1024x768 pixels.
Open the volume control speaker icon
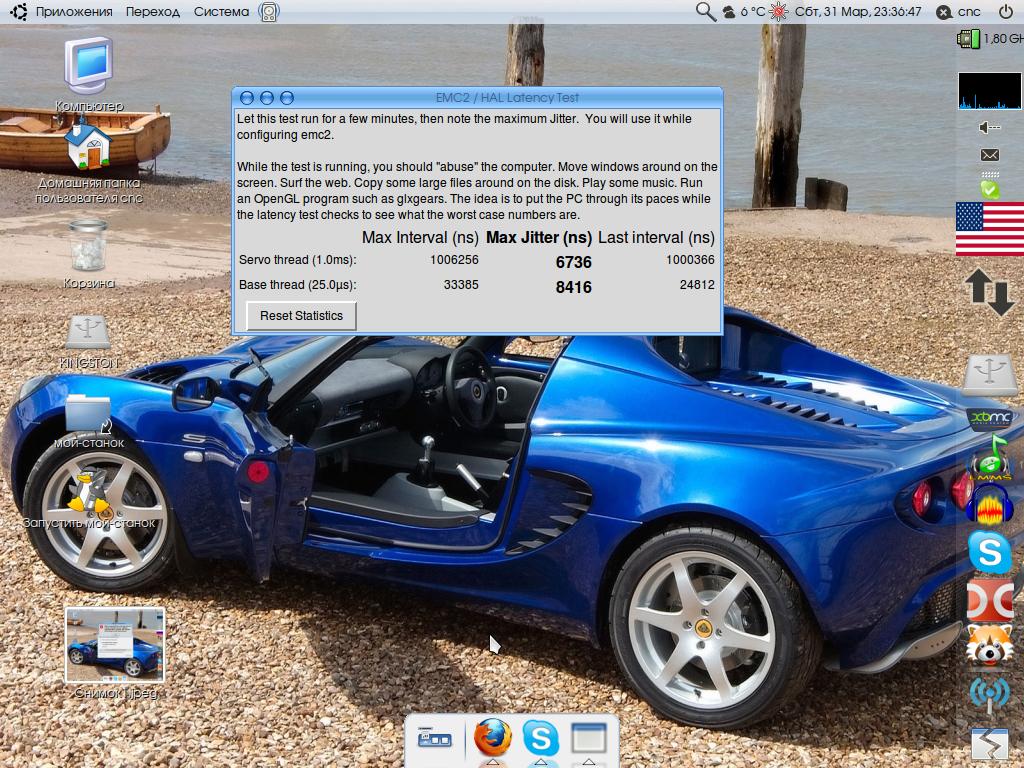(x=989, y=127)
